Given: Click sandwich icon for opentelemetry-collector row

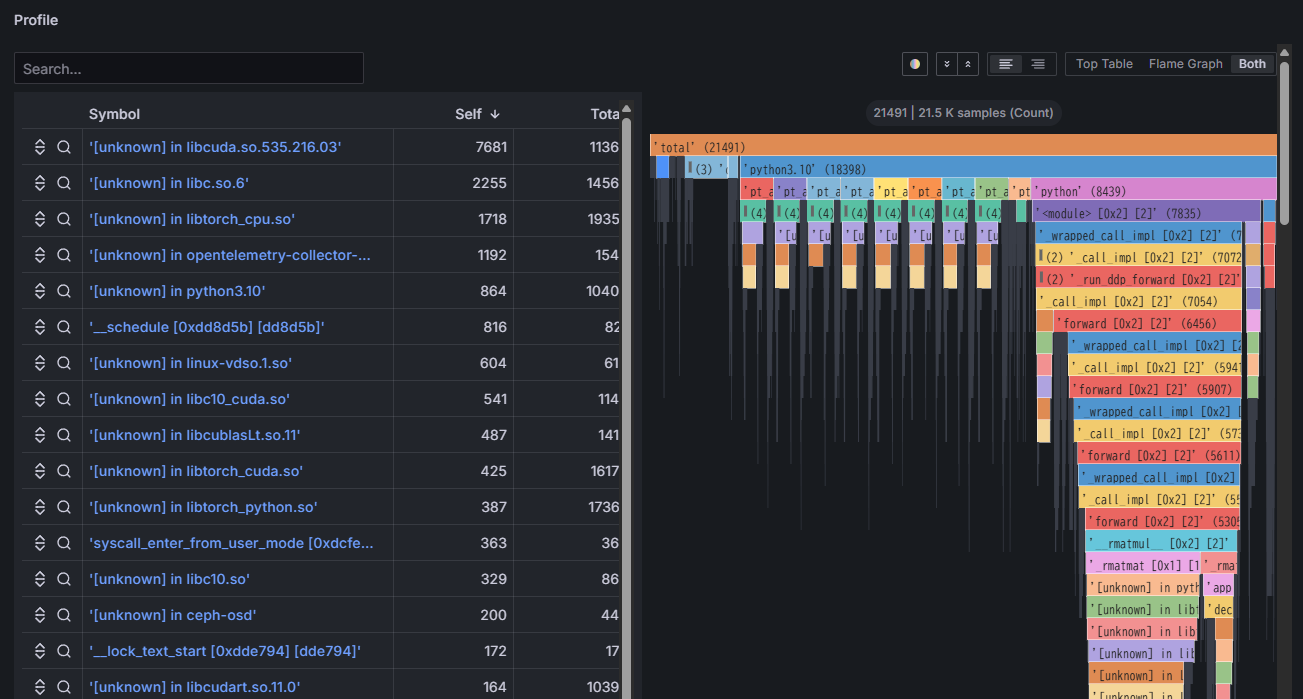Looking at the screenshot, I should point(40,255).
